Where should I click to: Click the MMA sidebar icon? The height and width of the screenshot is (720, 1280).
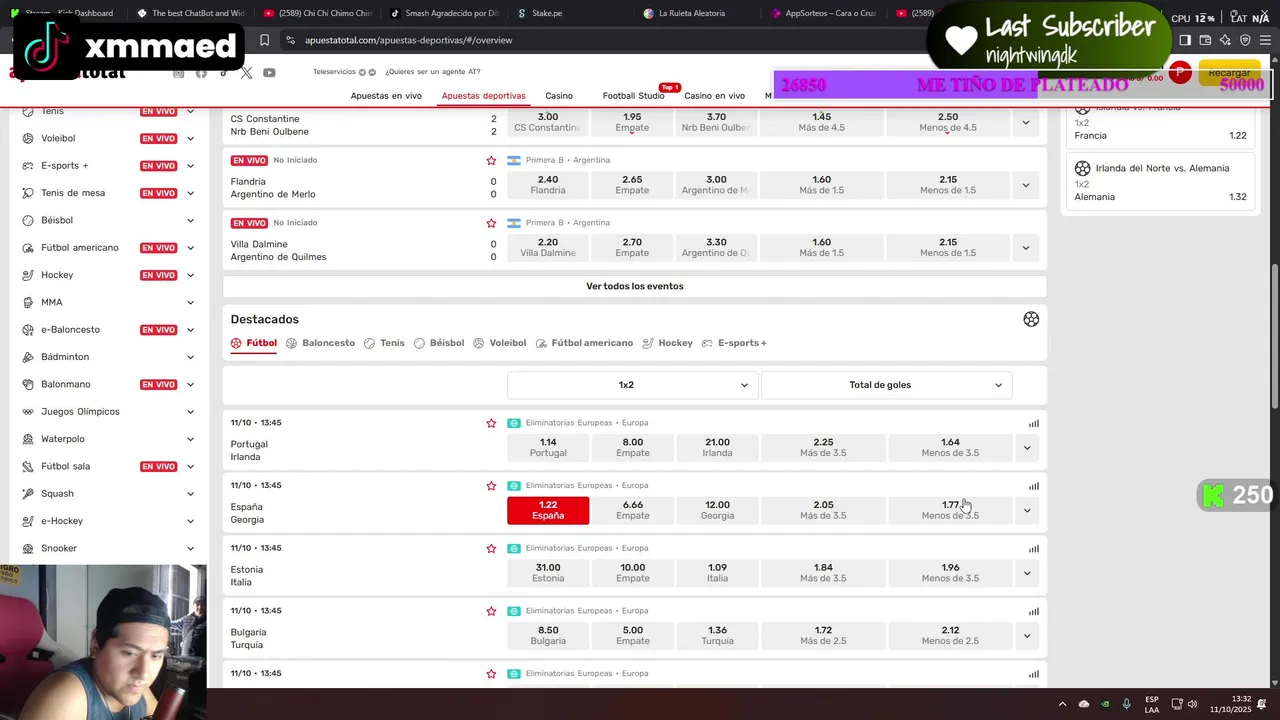[x=28, y=302]
